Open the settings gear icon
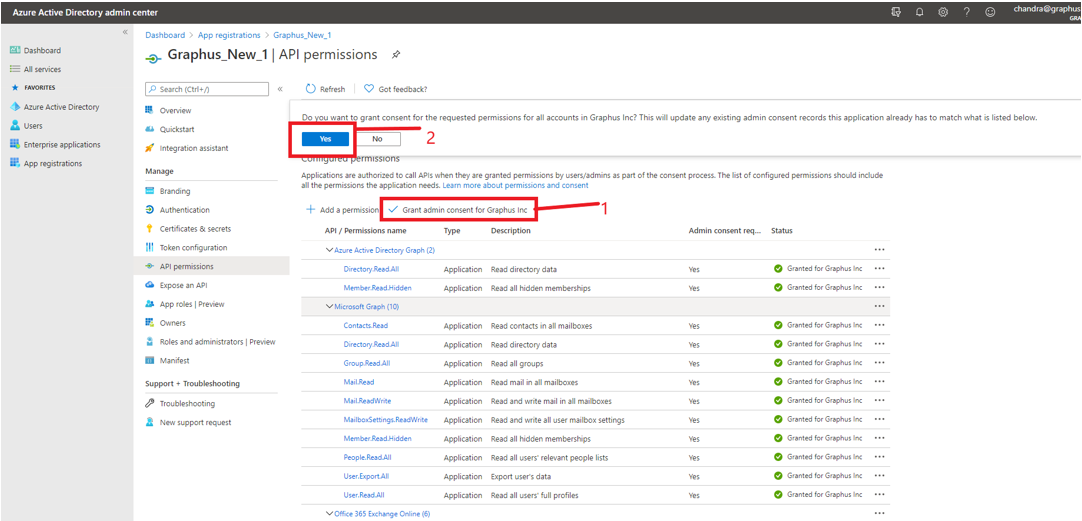 click(x=943, y=12)
